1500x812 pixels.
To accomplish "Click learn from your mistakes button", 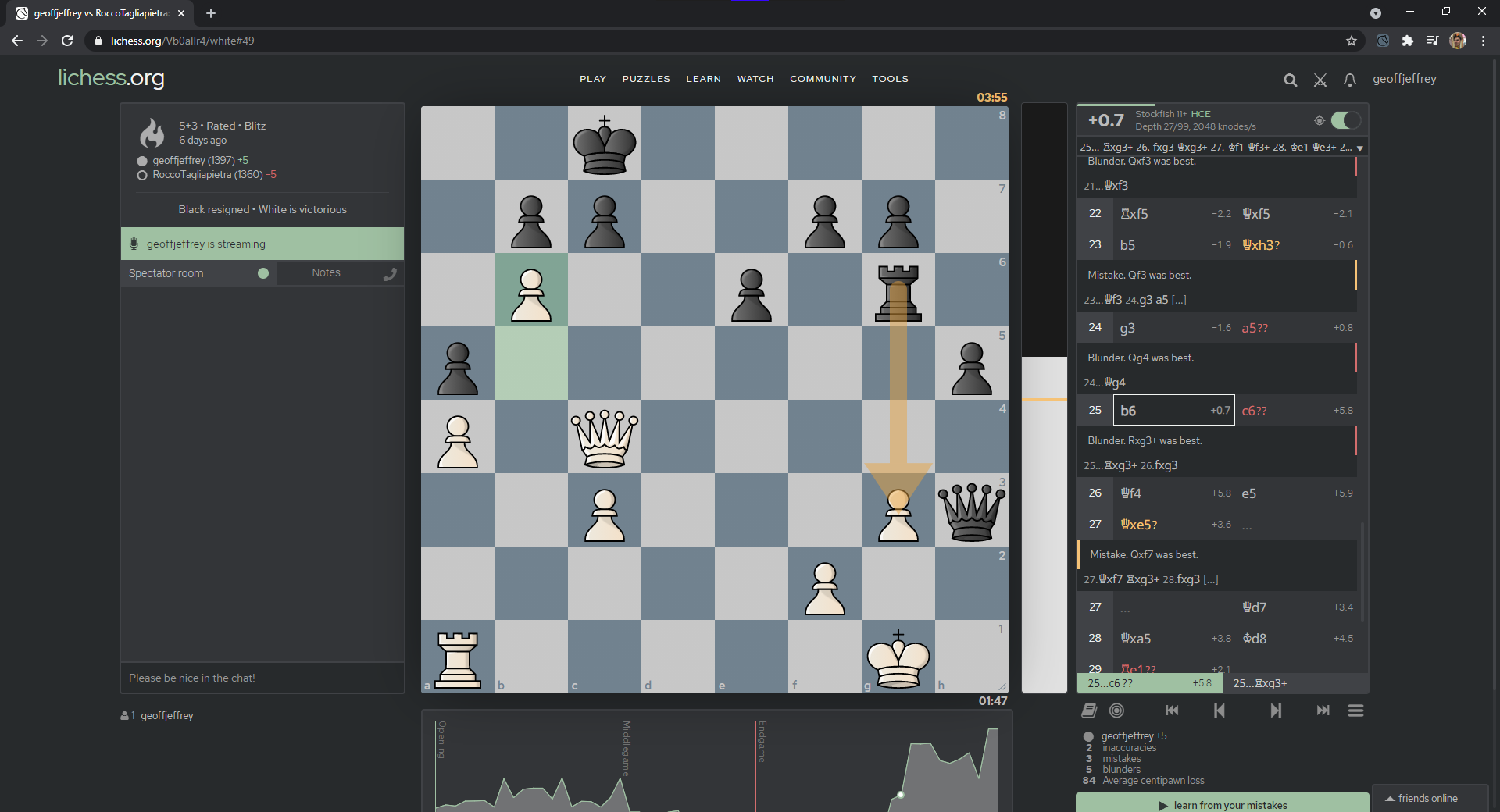I will point(1223,804).
